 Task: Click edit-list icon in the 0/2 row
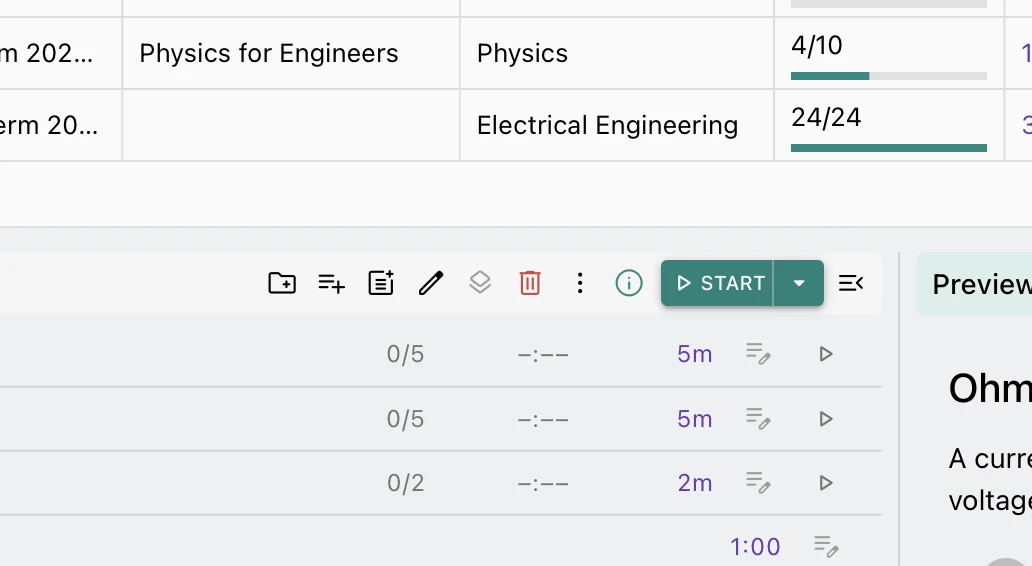[758, 482]
